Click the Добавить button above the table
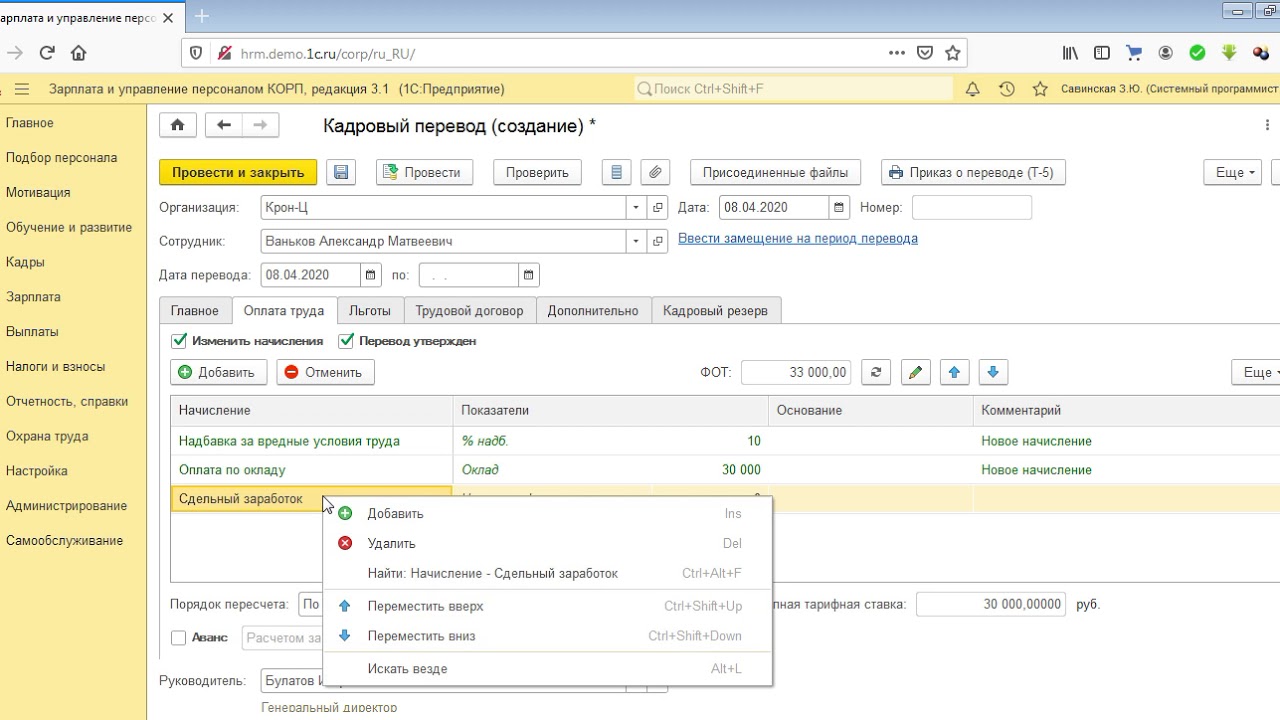The image size is (1280, 720). 218,372
